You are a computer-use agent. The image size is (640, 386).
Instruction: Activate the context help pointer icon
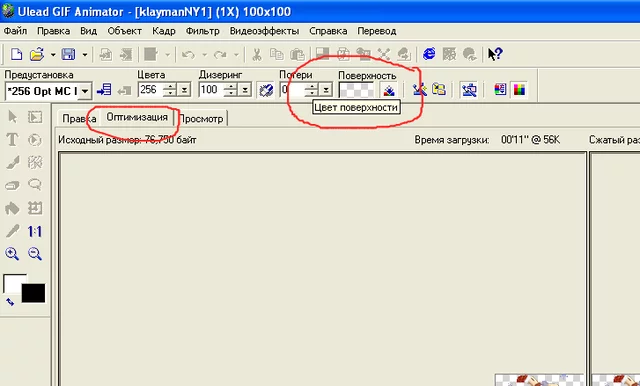(495, 53)
